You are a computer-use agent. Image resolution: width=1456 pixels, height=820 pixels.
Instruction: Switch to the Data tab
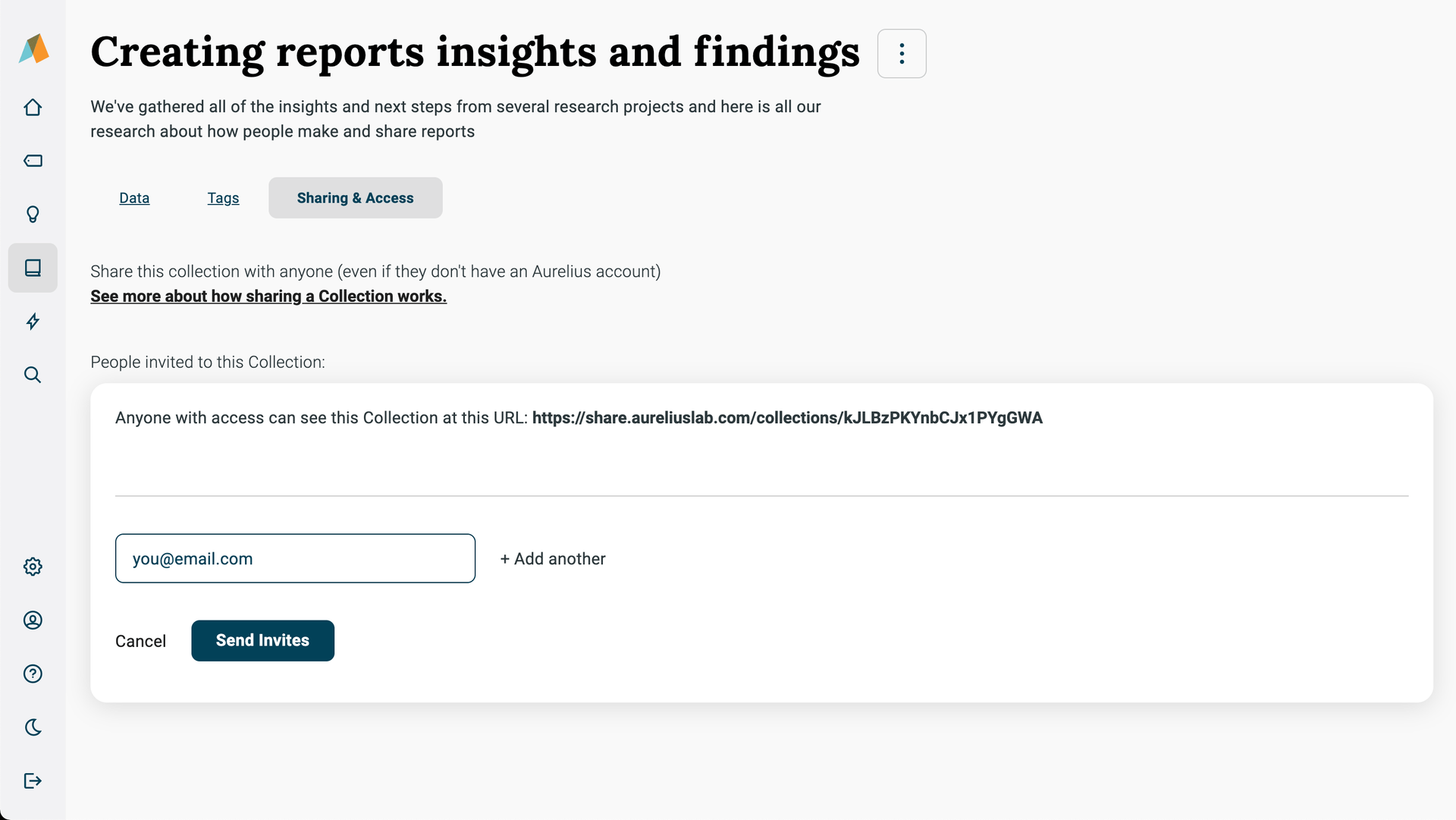(x=134, y=197)
